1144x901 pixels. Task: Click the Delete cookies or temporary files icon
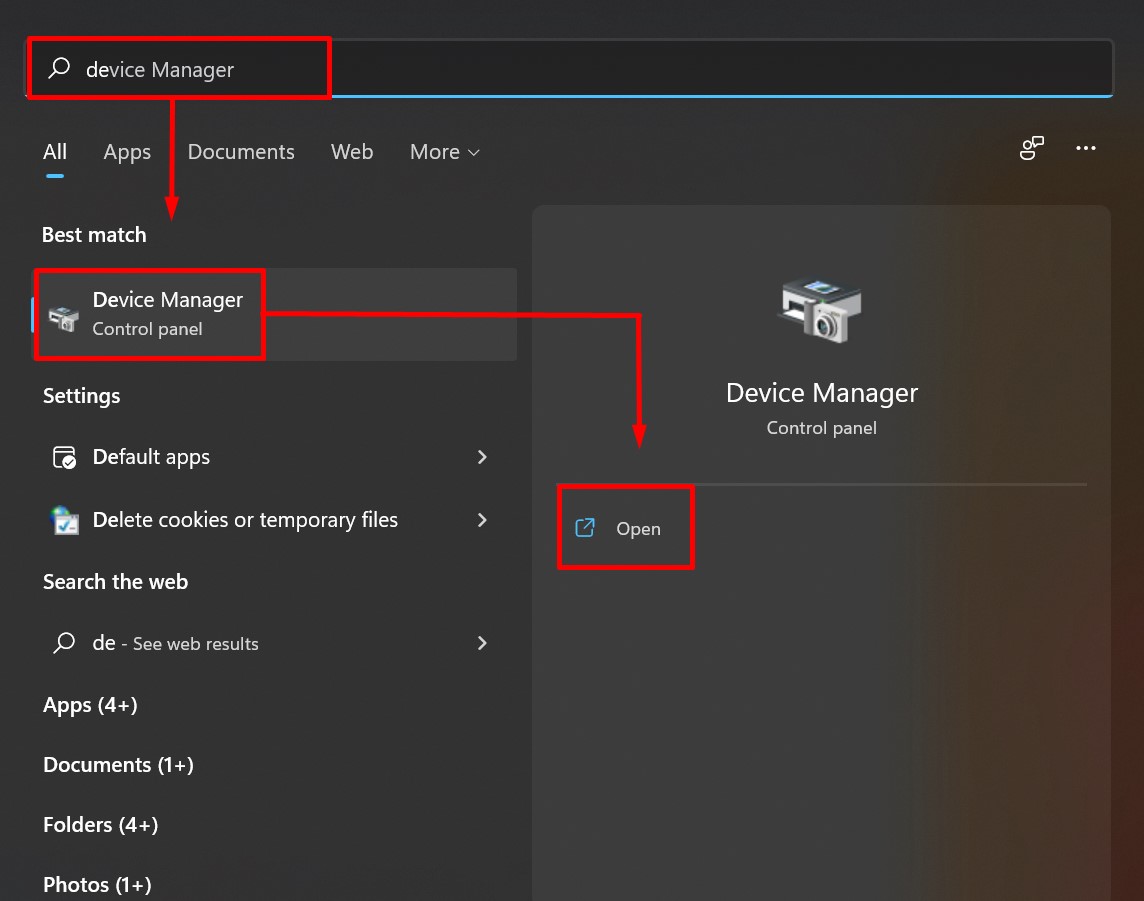[x=64, y=520]
